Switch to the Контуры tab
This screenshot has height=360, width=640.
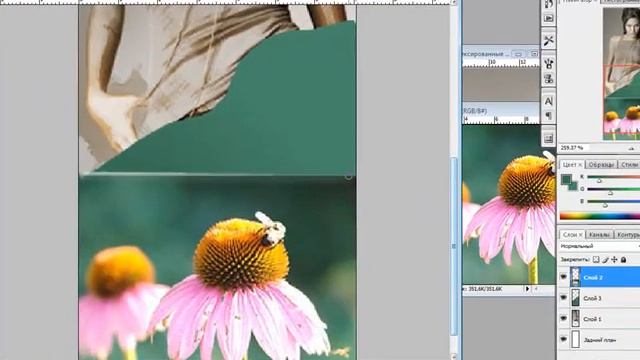click(627, 235)
